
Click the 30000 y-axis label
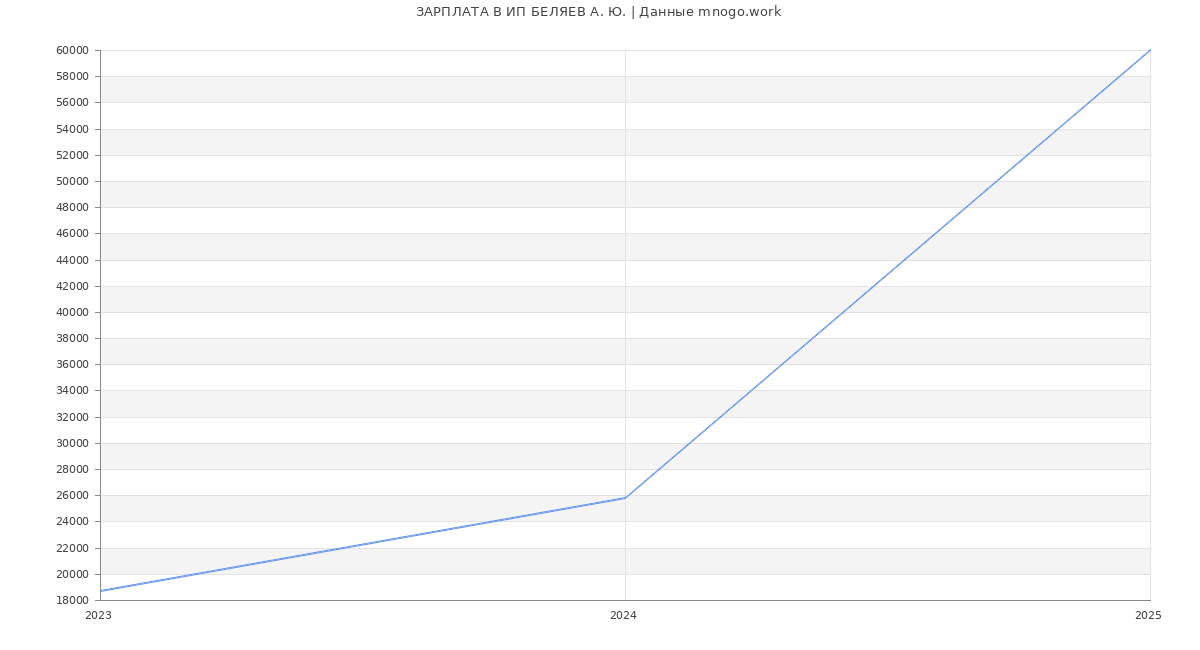(73, 443)
